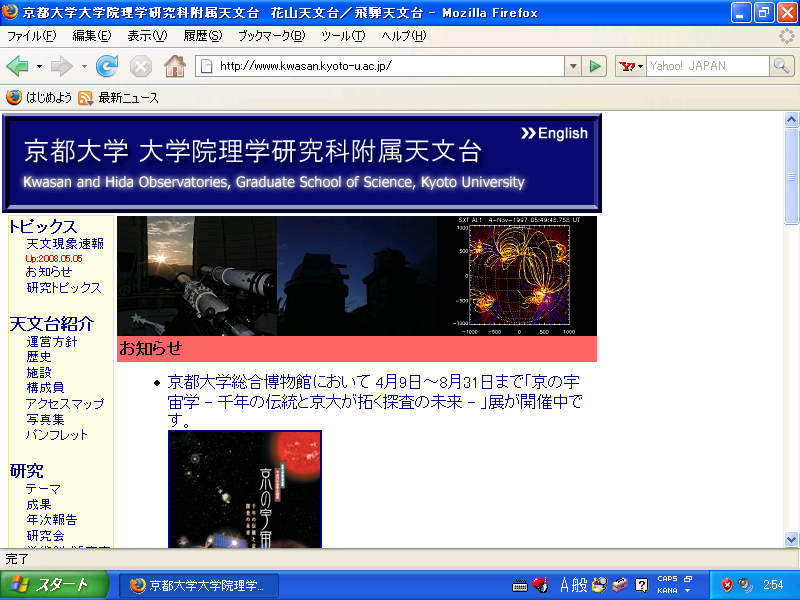The width and height of the screenshot is (800, 600).
Task: Click the Firefox icon next to はじめよう bookmark
Action: coord(14,97)
